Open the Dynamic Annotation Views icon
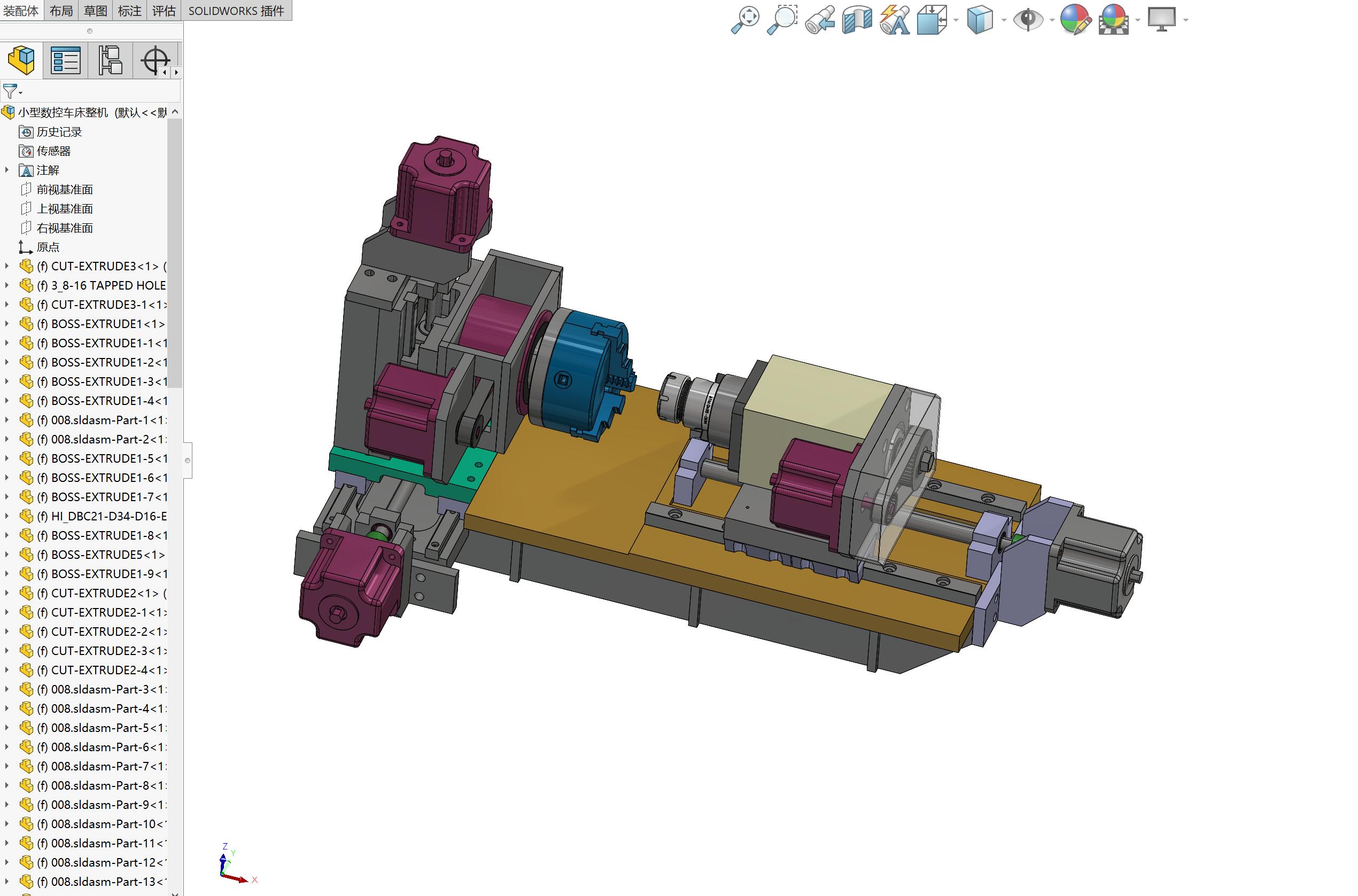Image resolution: width=1358 pixels, height=896 pixels. tap(895, 20)
